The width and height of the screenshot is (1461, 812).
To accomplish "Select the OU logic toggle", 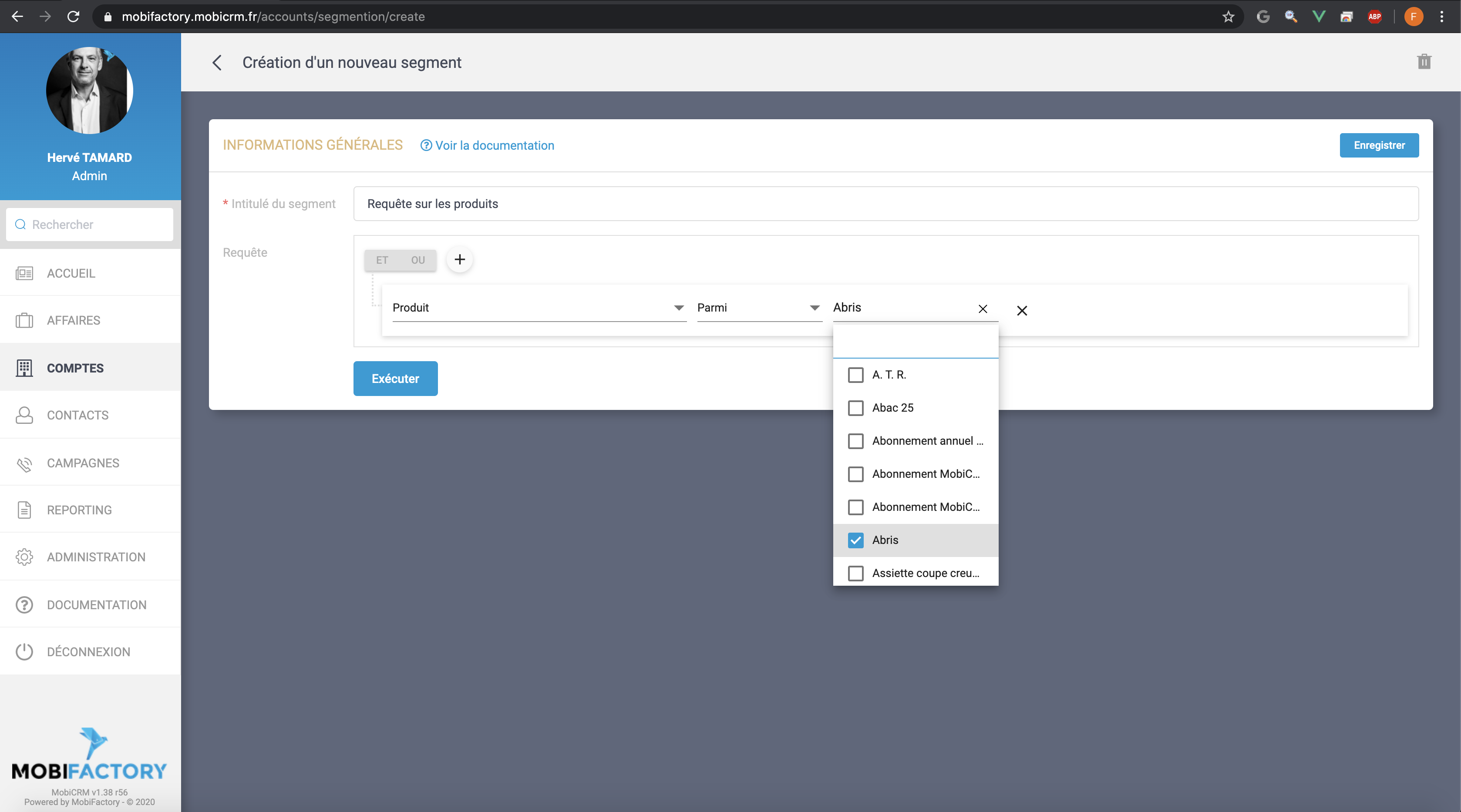I will click(x=418, y=260).
